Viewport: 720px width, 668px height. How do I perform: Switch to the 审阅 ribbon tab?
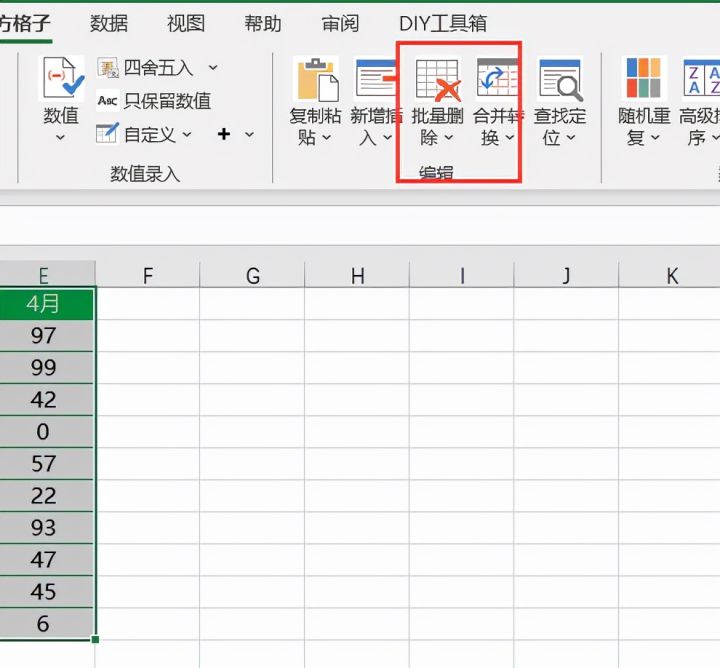click(x=340, y=23)
